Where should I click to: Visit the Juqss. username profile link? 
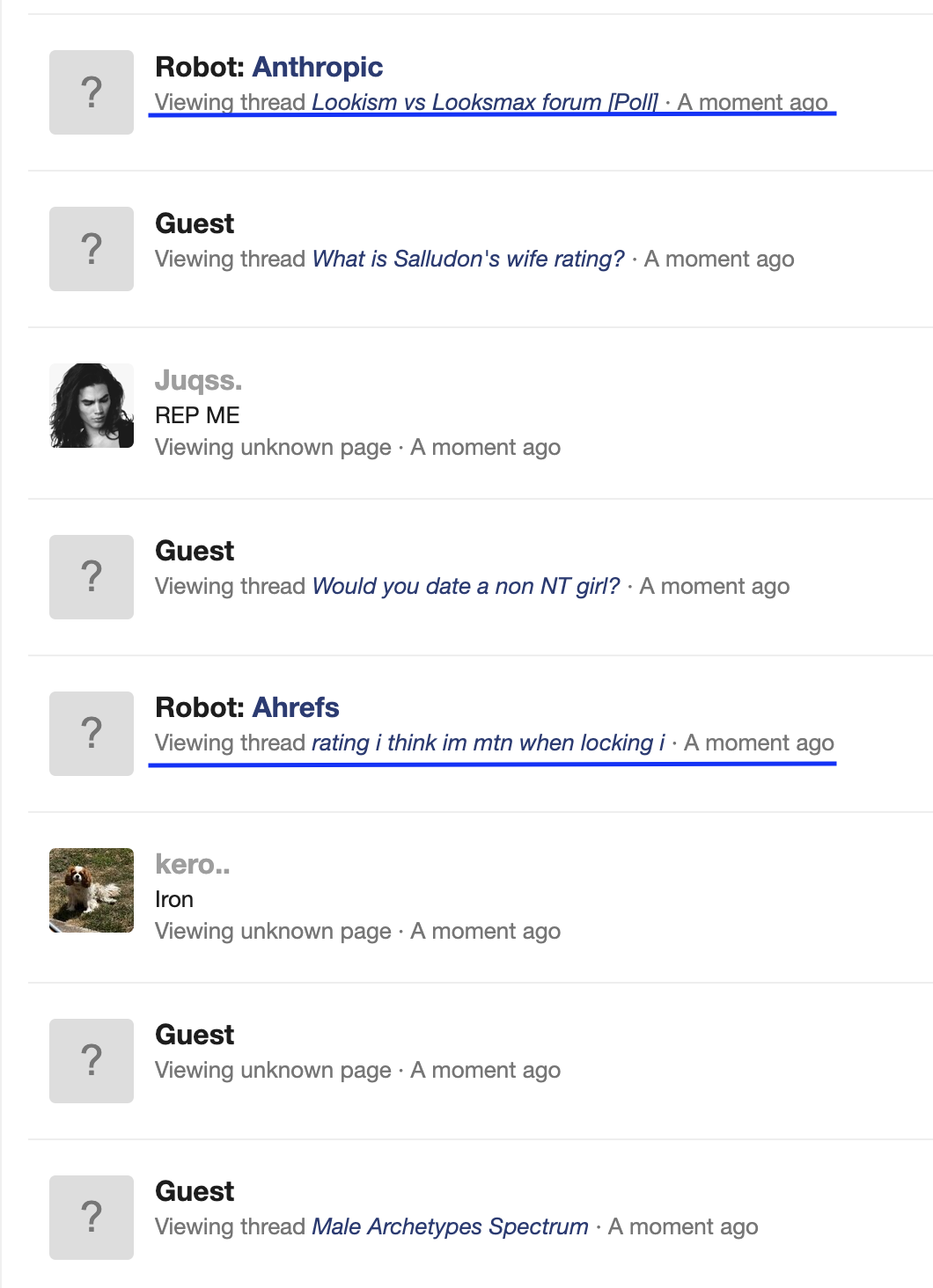[x=199, y=380]
